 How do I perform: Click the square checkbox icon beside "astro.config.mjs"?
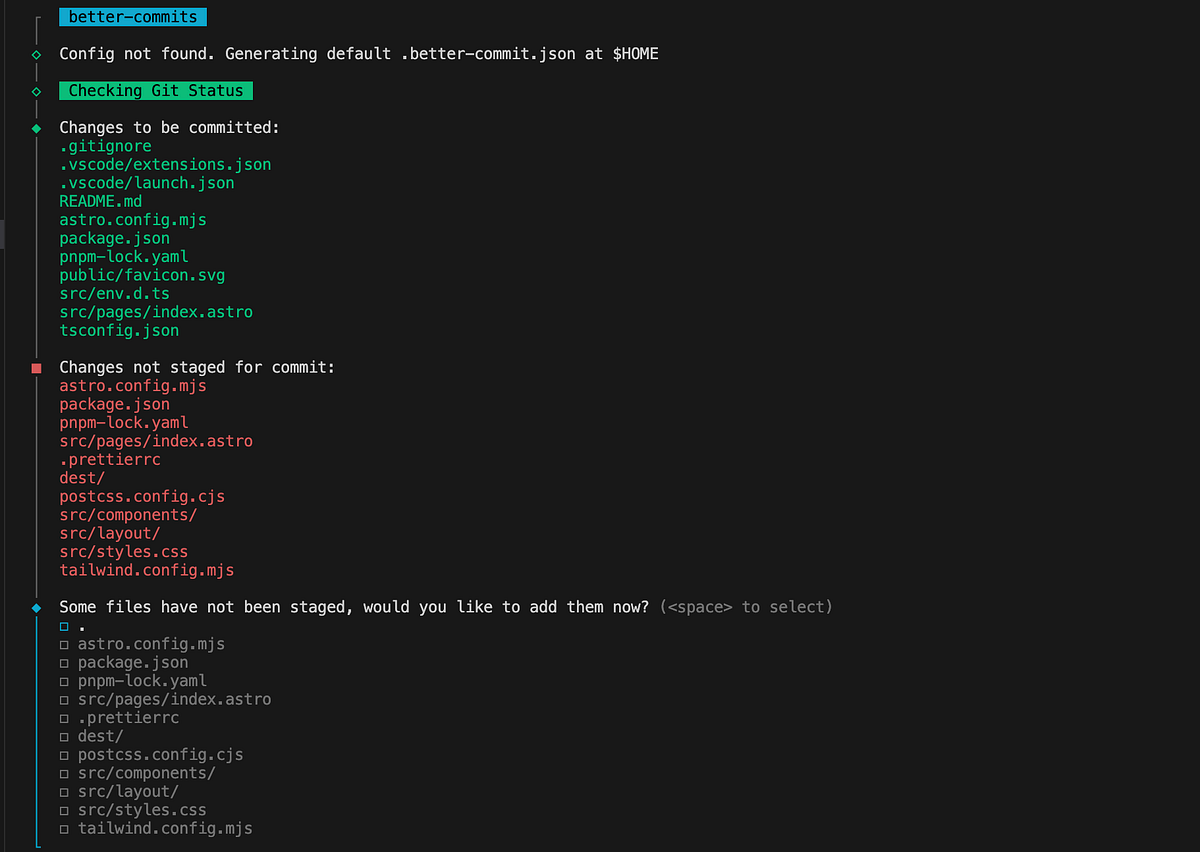64,644
